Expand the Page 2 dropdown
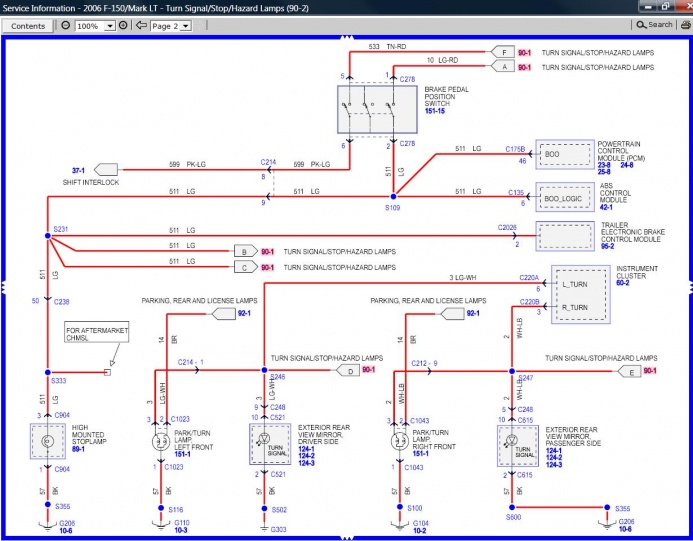 186,26
